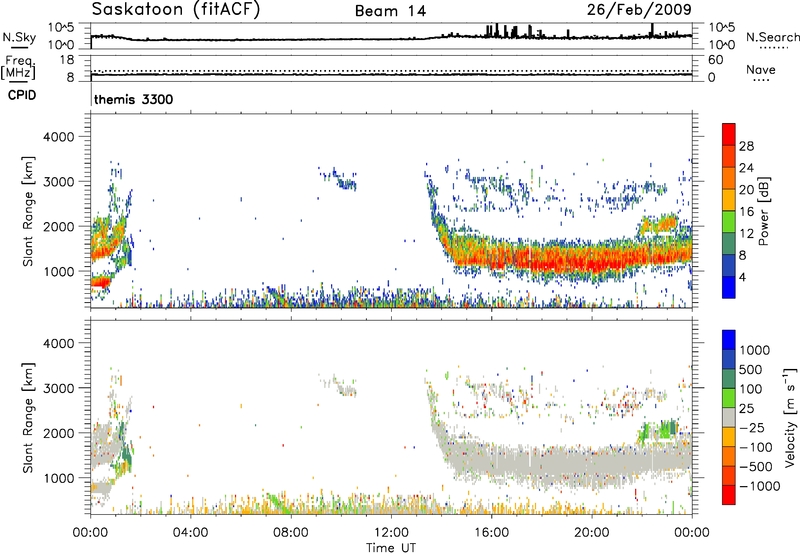The width and height of the screenshot is (800, 554).
Task: Select the '04:00' time tick label
Action: pyautogui.click(x=190, y=533)
